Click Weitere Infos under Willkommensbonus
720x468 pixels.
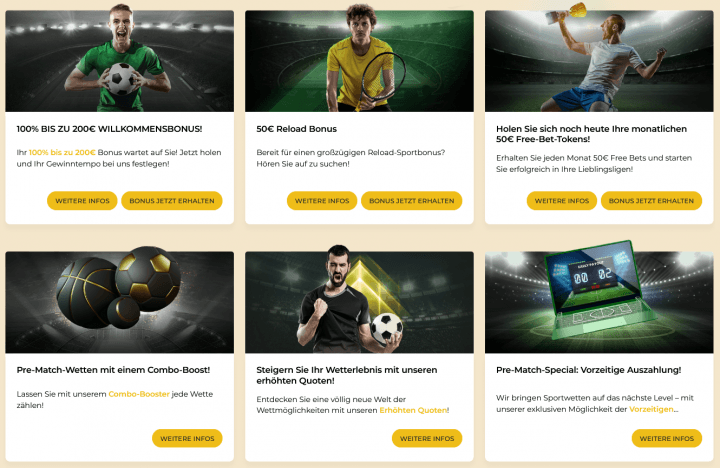(82, 201)
